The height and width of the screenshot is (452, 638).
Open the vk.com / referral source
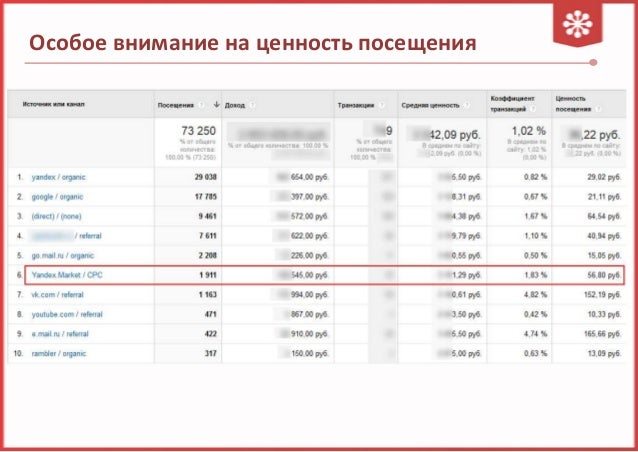pyautogui.click(x=57, y=295)
